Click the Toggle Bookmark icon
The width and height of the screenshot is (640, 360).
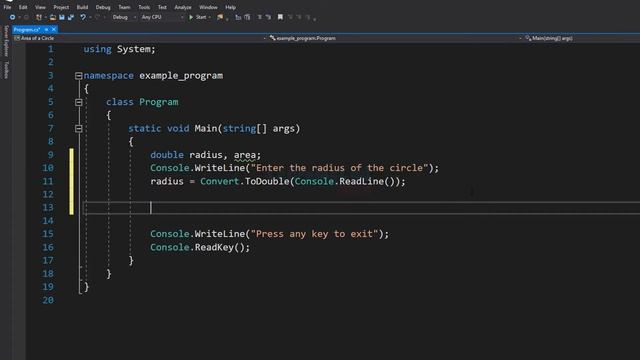click(x=280, y=17)
